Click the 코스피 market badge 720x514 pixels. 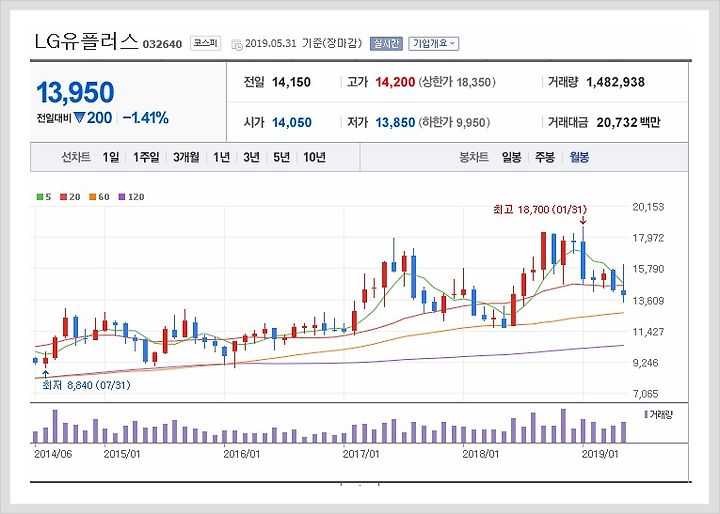(205, 43)
